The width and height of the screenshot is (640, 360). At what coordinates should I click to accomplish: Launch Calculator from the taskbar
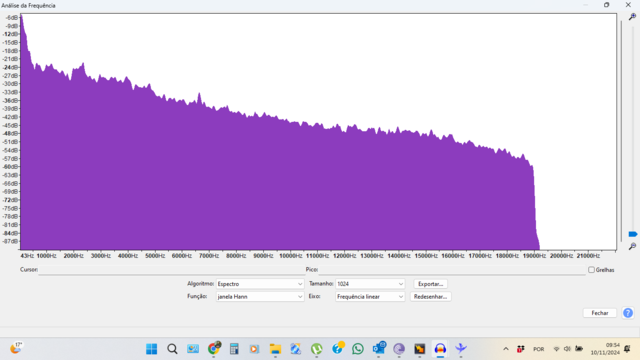pyautogui.click(x=234, y=349)
